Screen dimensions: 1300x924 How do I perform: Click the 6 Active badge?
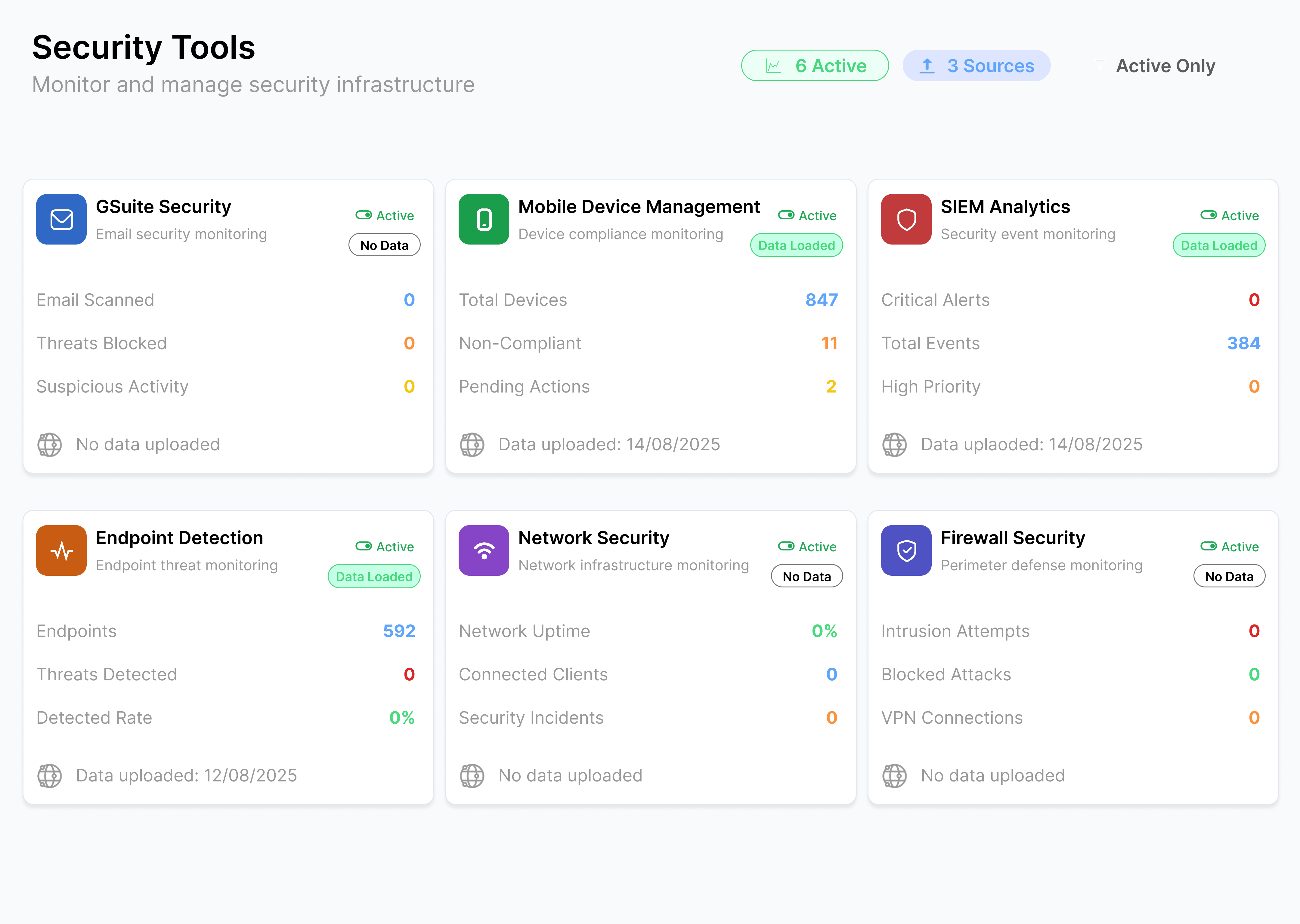[x=815, y=66]
